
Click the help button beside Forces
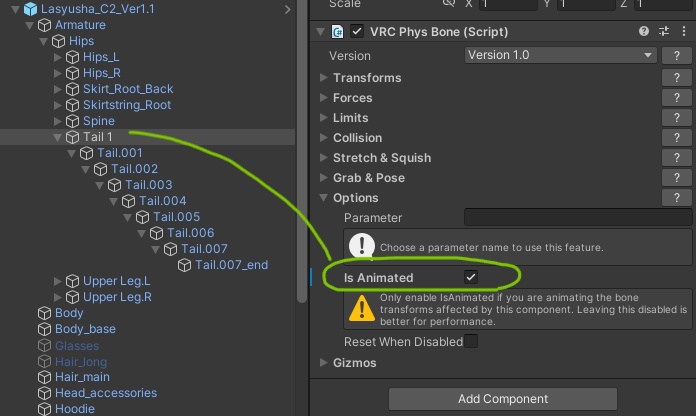point(677,98)
